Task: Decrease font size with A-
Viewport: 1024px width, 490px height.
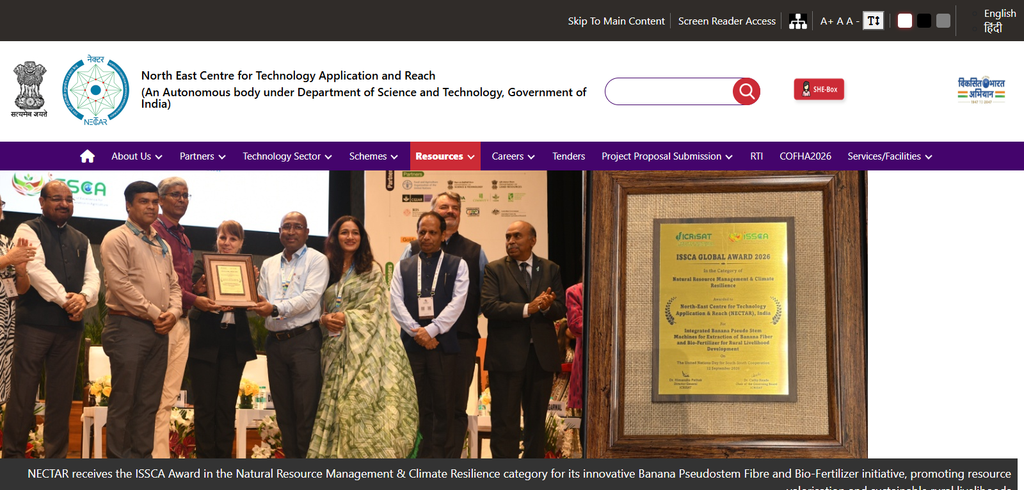Action: click(852, 21)
